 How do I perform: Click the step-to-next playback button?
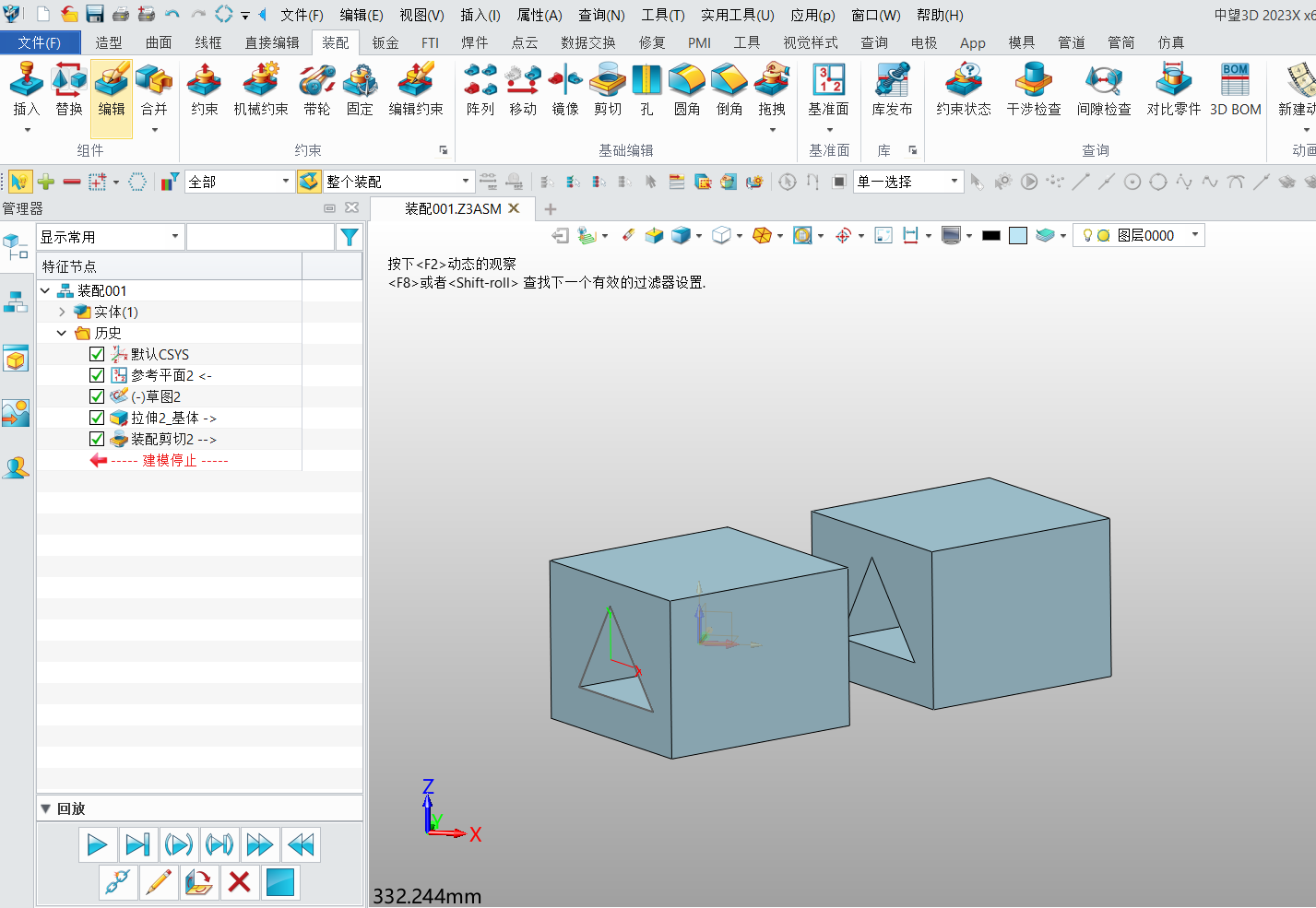[x=137, y=844]
